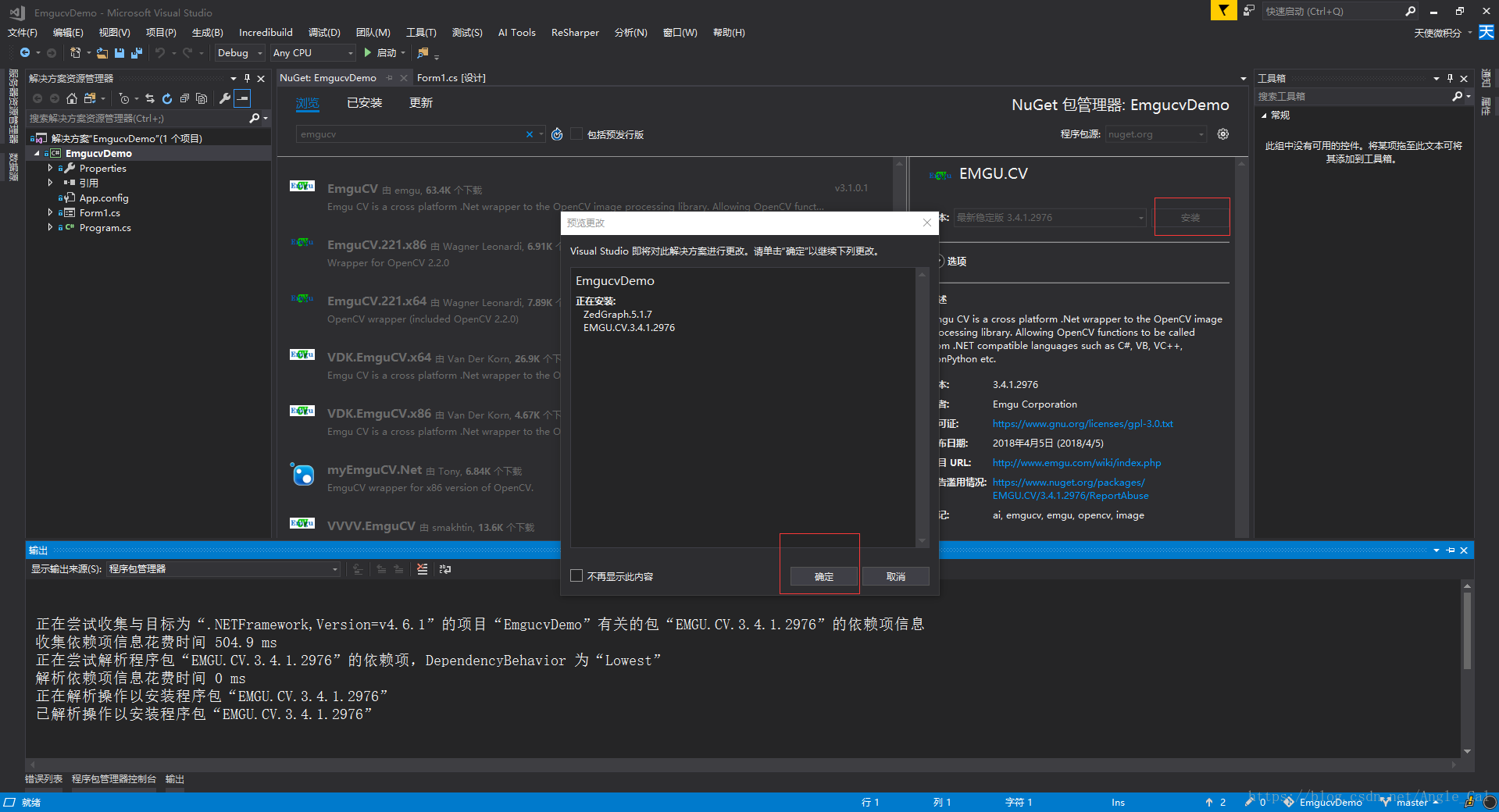This screenshot has height=812, width=1499.
Task: Expand the 选项 options section
Action: point(940,261)
